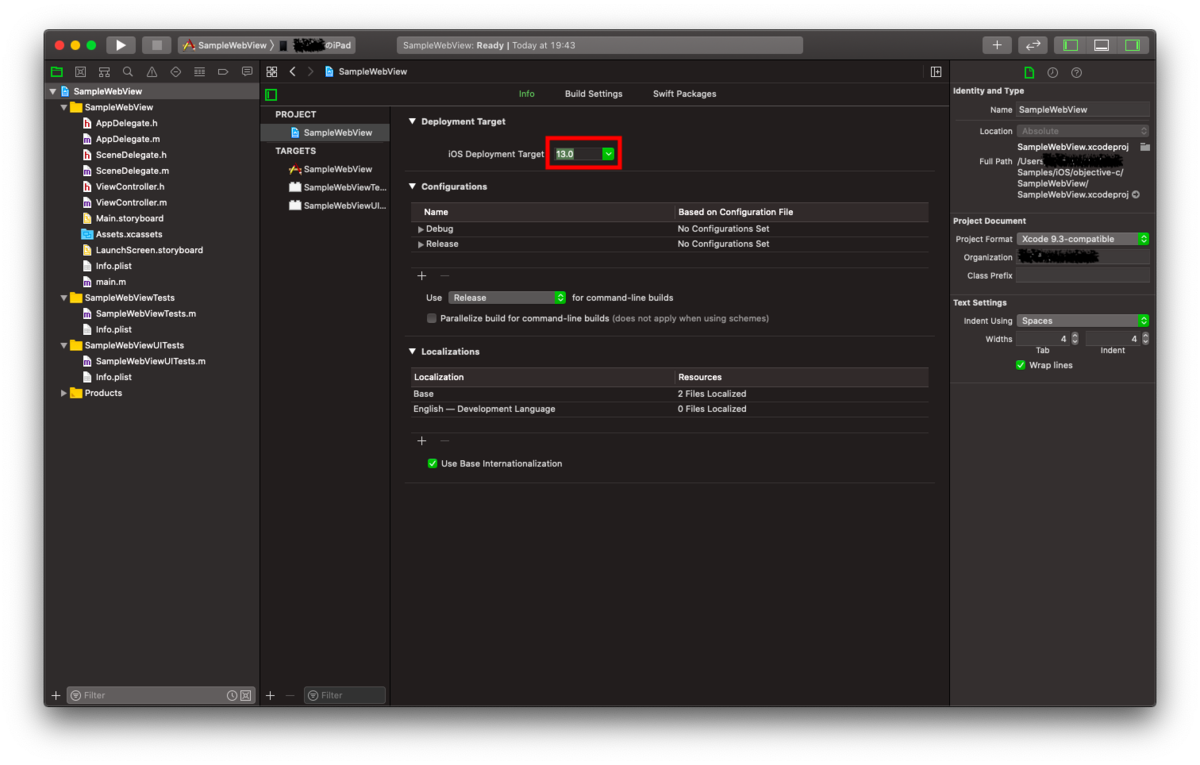1200x765 pixels.
Task: Filter navigator by source control status
Action: pos(245,695)
